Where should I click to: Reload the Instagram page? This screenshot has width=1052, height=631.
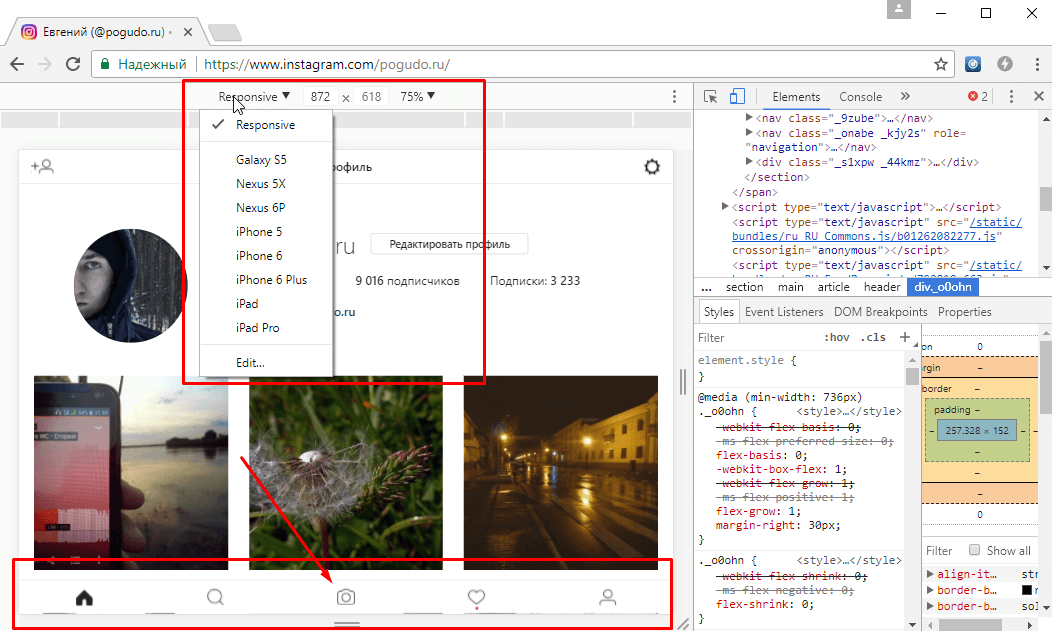click(x=73, y=64)
